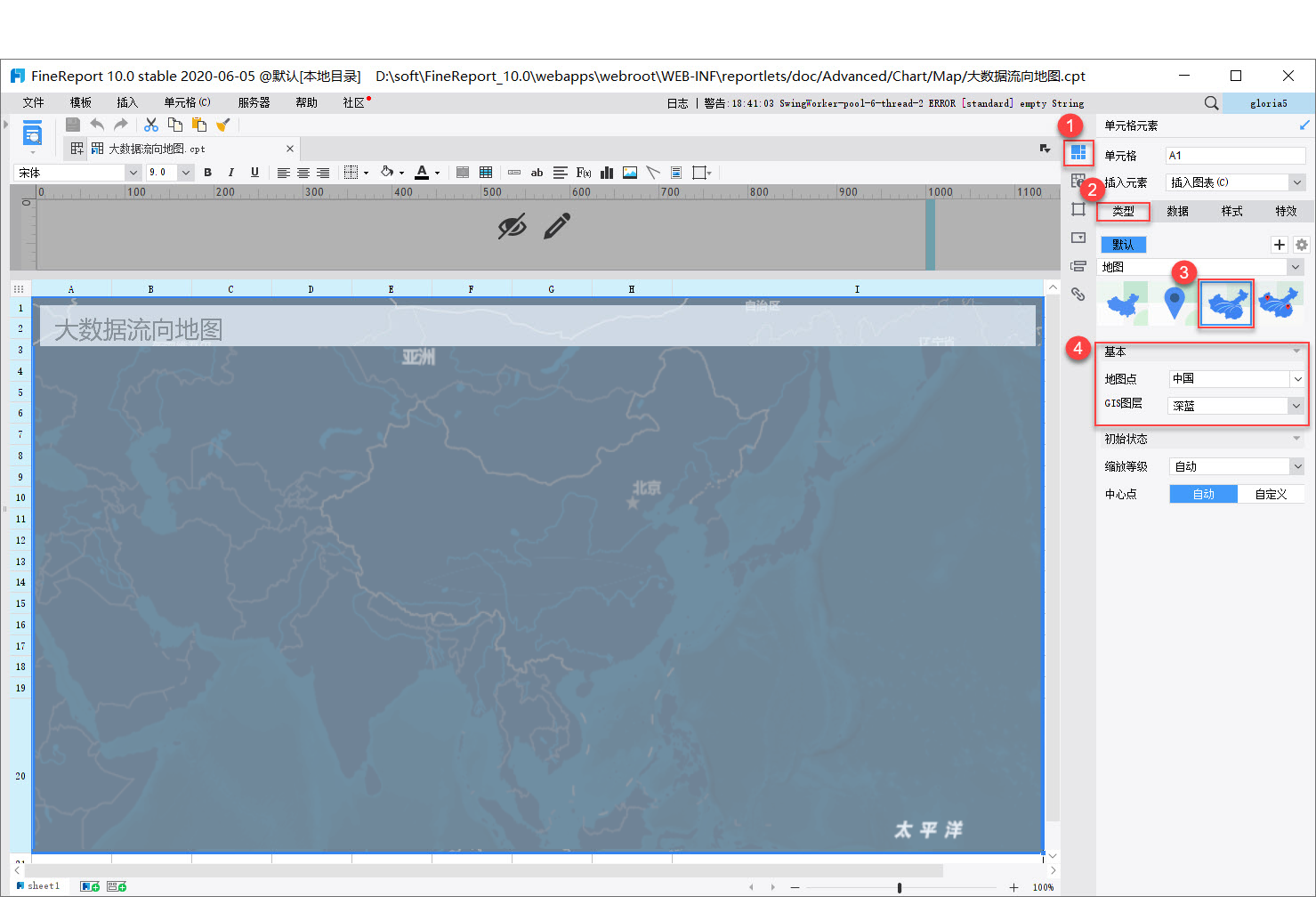Open the cell element panel icon
1316x897 pixels.
click(1078, 153)
